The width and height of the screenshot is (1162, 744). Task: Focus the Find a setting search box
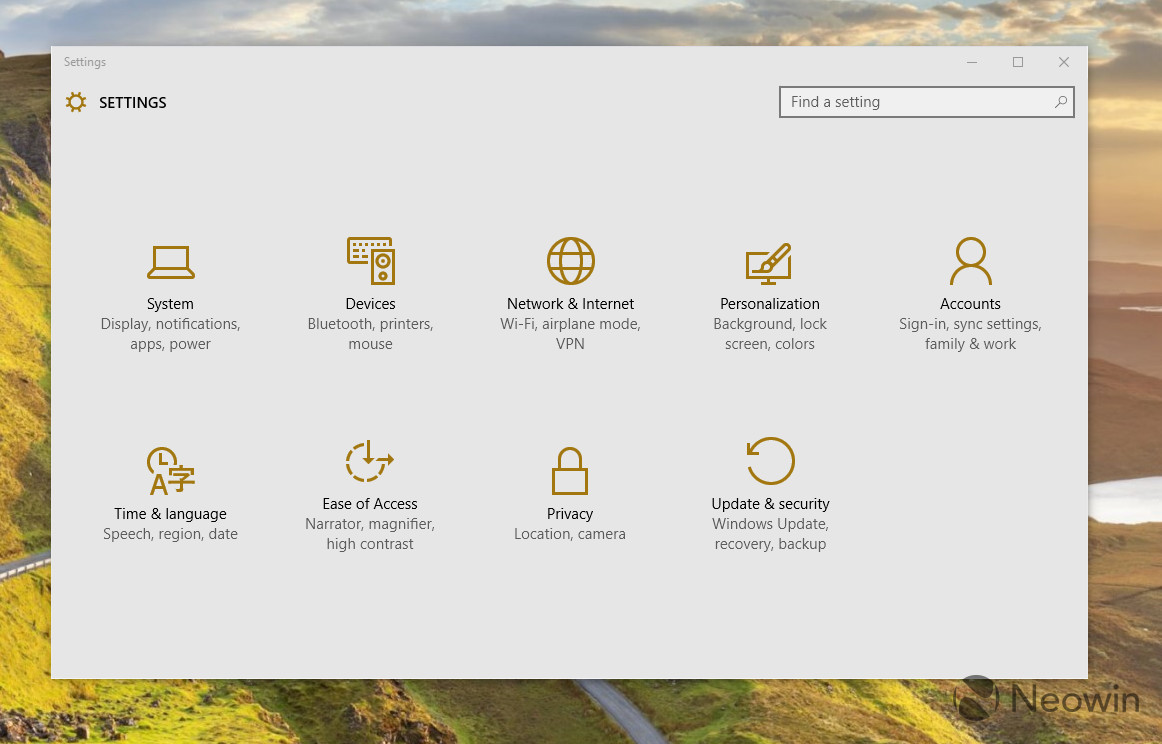pos(926,102)
